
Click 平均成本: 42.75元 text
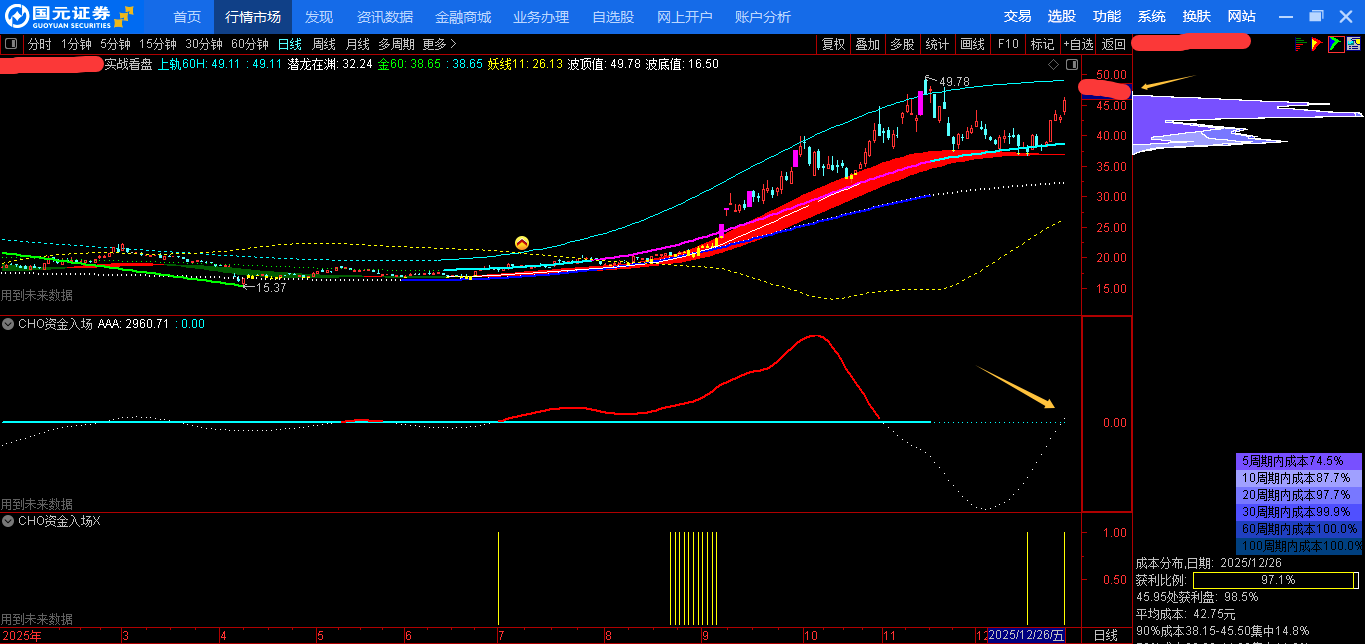(1185, 614)
